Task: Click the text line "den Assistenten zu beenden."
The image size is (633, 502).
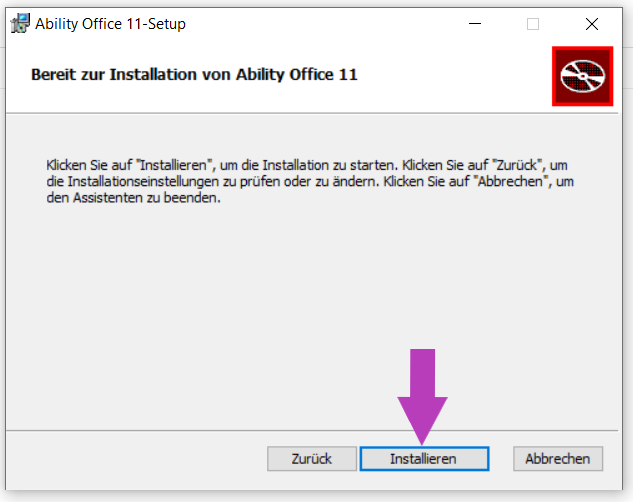Action: coord(134,198)
